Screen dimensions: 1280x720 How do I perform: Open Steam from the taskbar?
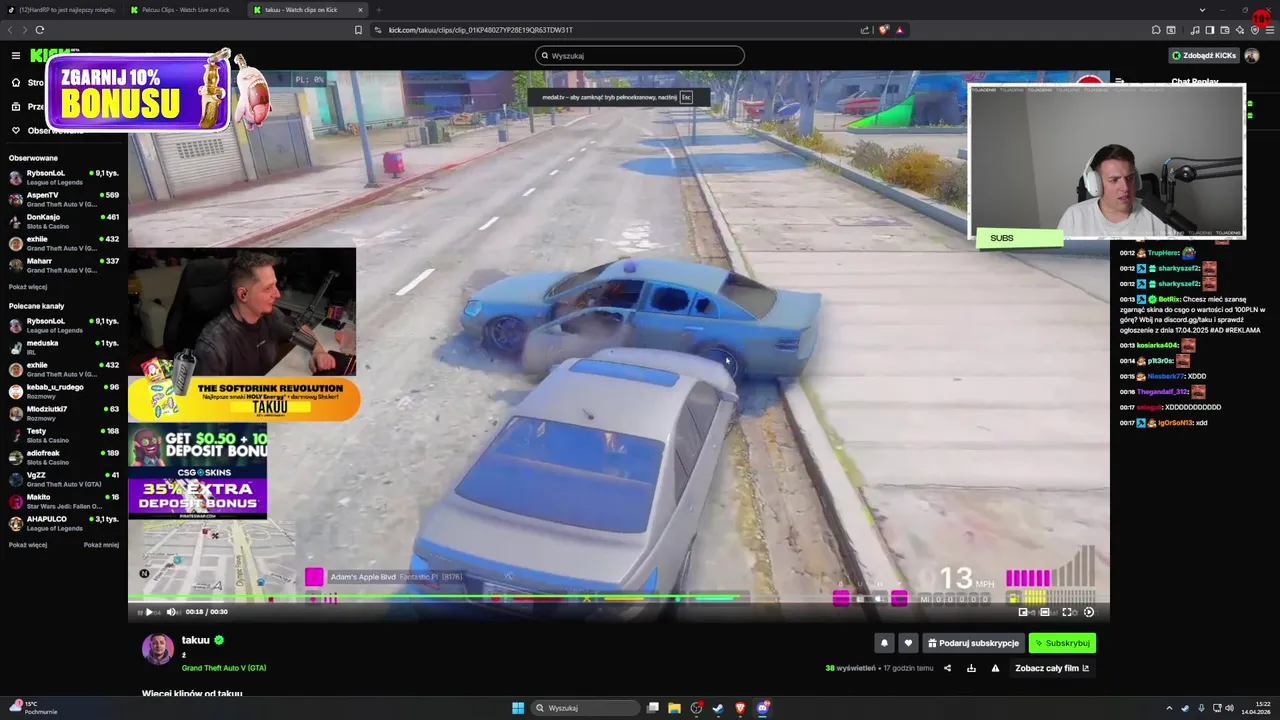pos(718,708)
